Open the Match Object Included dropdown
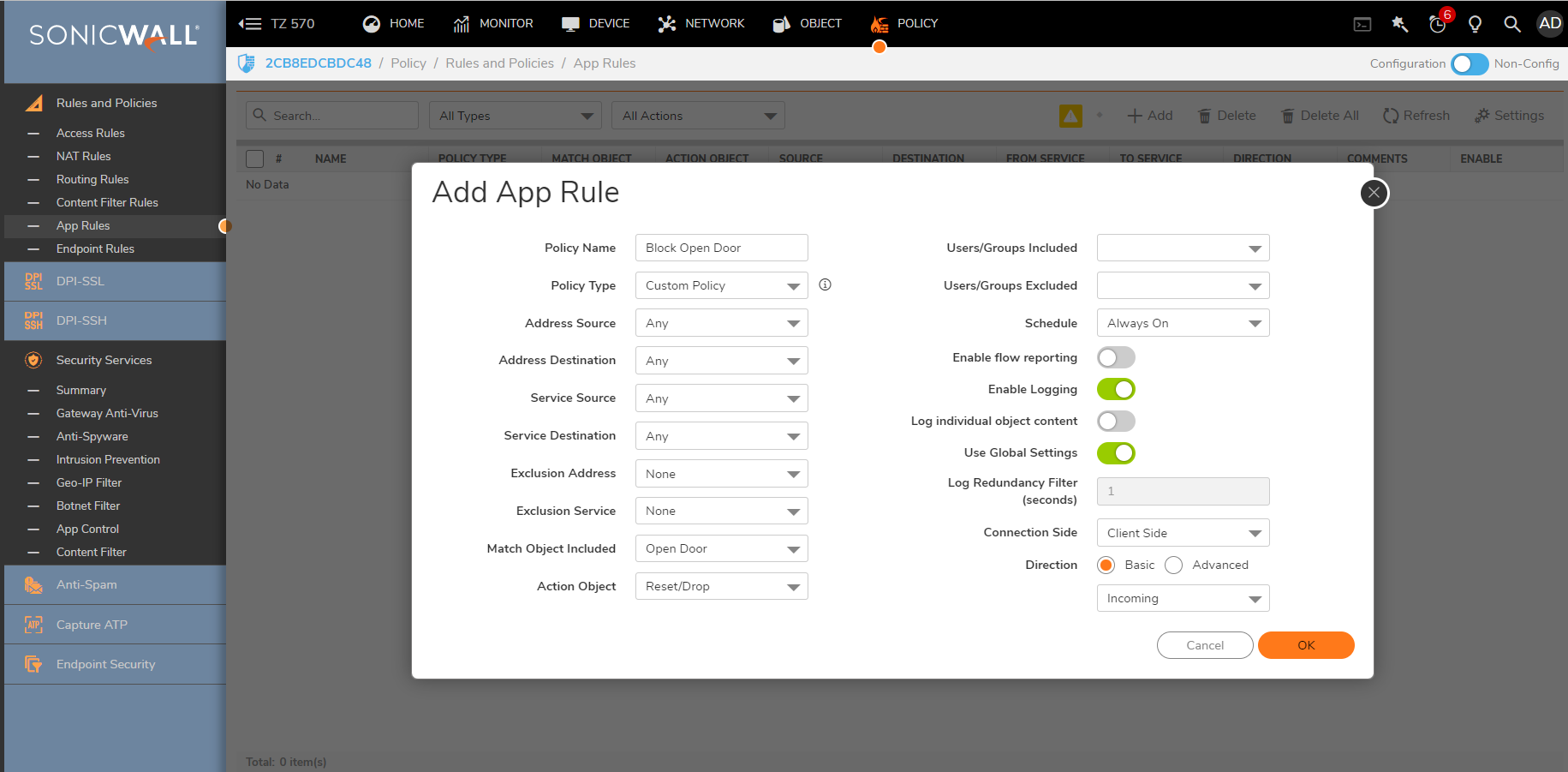Screen dimensions: 1568x772 [x=721, y=548]
